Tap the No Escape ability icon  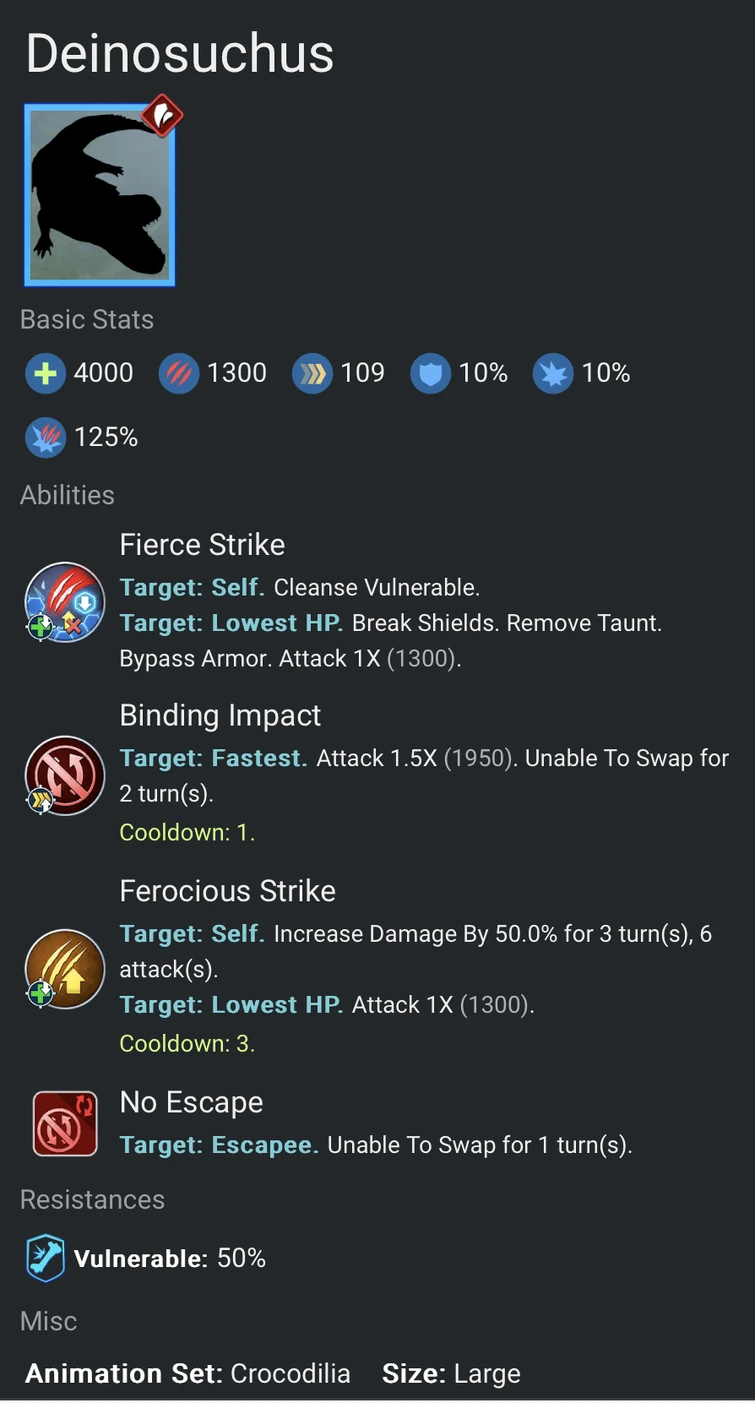point(65,1123)
